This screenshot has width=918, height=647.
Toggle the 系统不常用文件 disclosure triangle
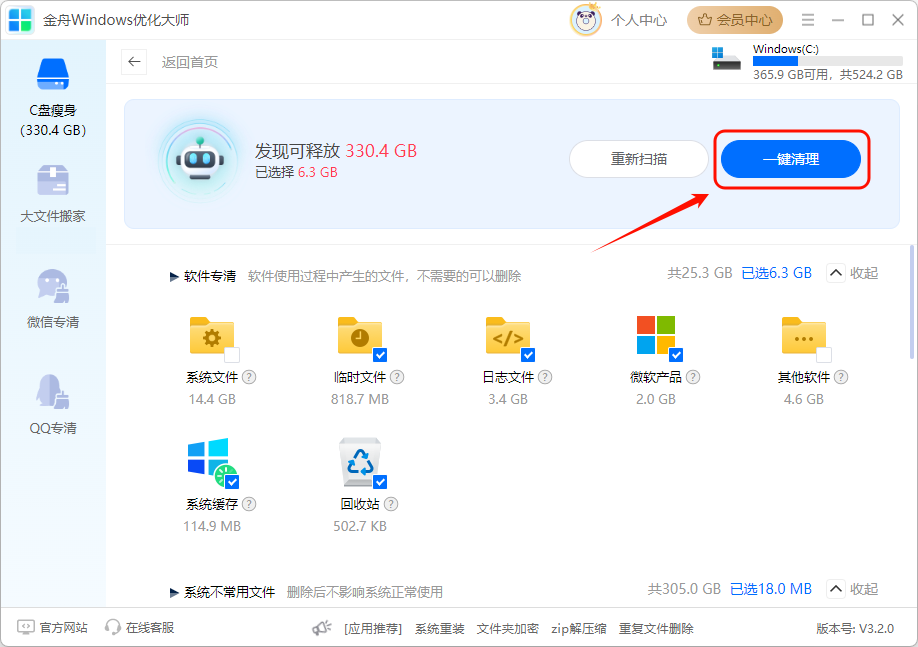click(x=174, y=593)
